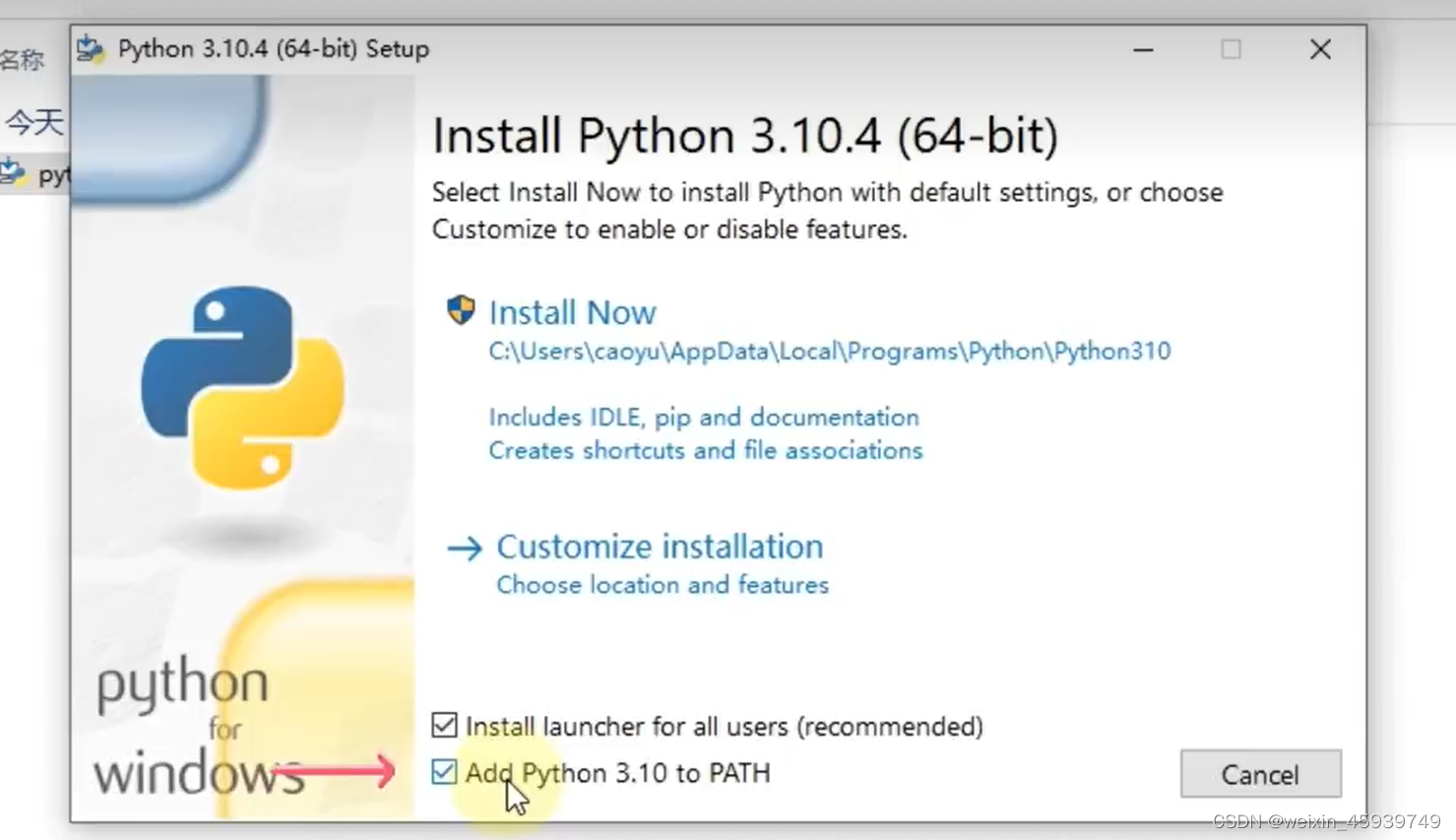The height and width of the screenshot is (840, 1456).
Task: Click the Python installer icon in title bar
Action: (91, 48)
